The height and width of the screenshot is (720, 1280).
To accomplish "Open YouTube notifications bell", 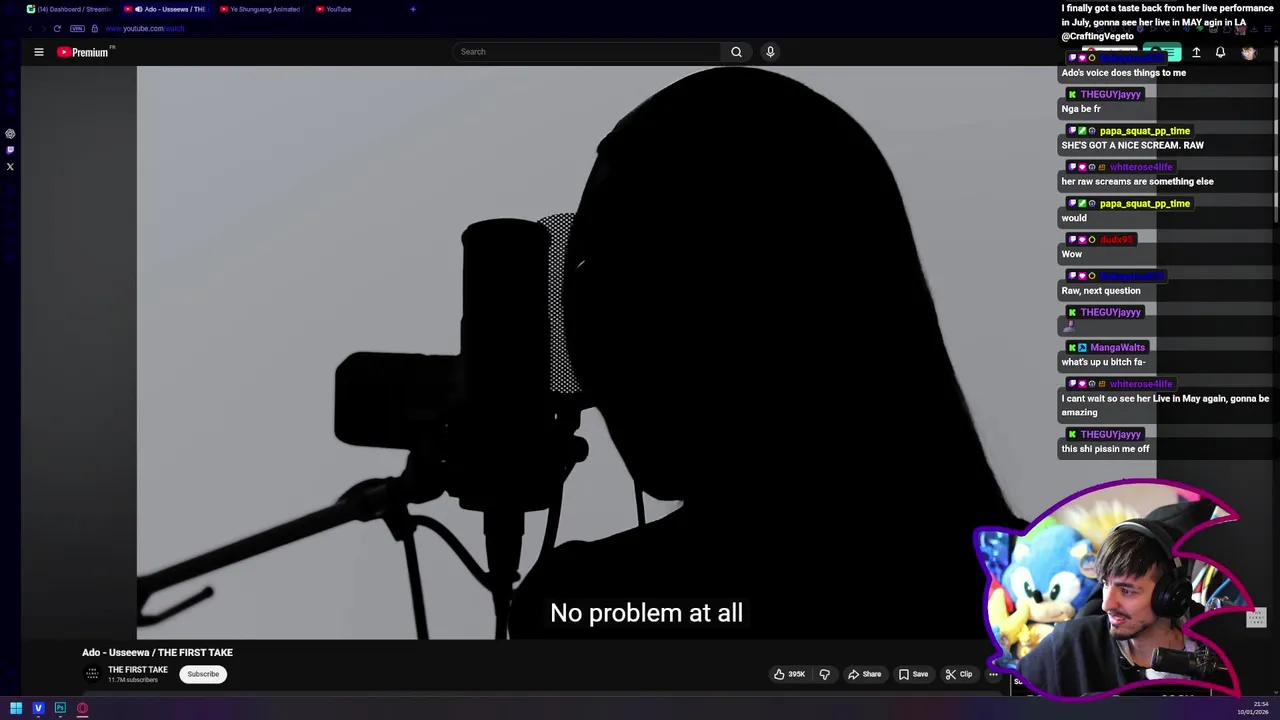I will [x=1220, y=52].
